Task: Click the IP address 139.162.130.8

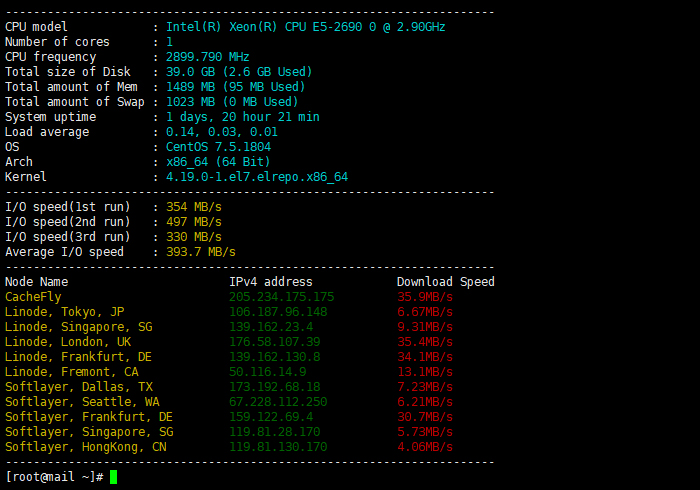Action: tap(275, 357)
